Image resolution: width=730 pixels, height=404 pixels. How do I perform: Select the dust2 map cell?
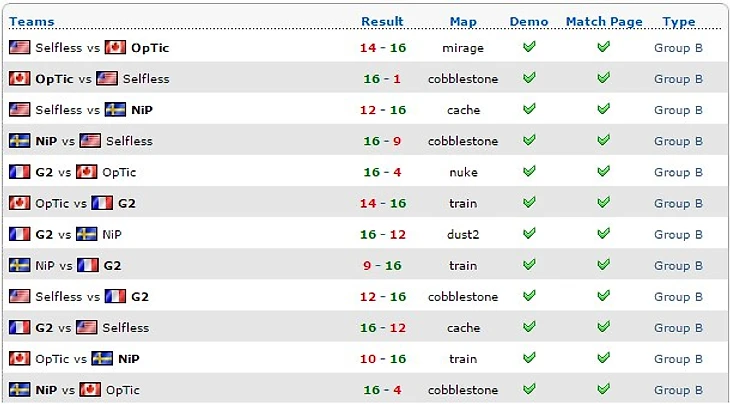[463, 235]
